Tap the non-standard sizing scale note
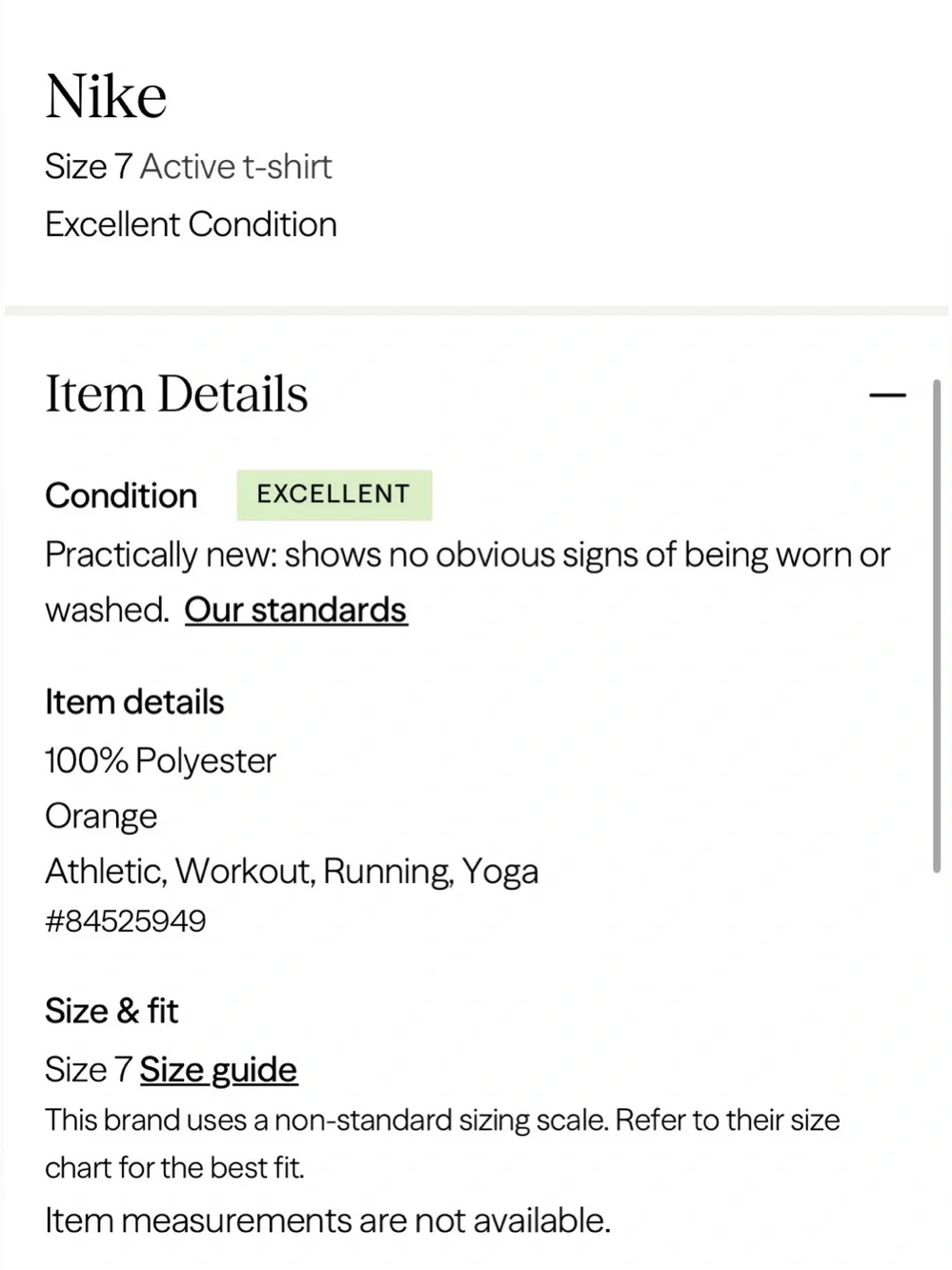Screen dimensions: 952x1270 pyautogui.click(x=442, y=1143)
